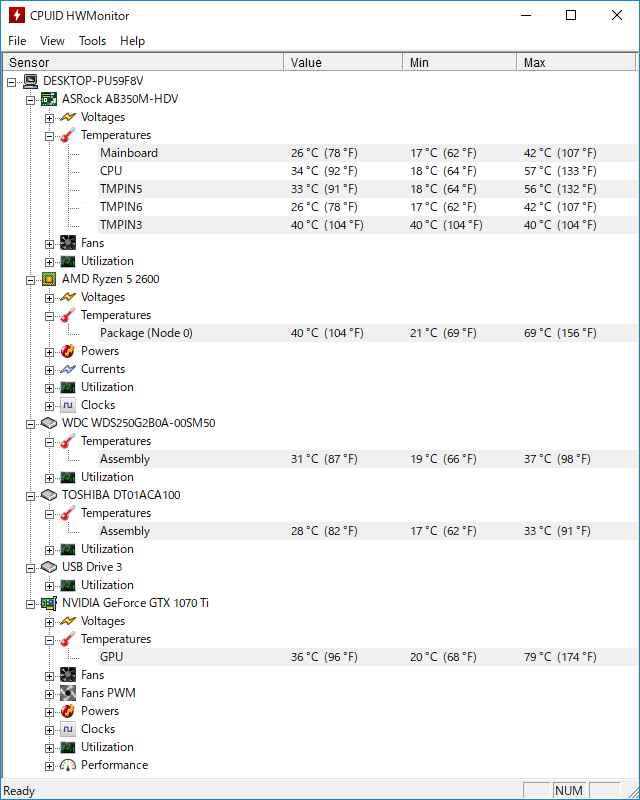The width and height of the screenshot is (640, 800).
Task: Open the Help menu
Action: coord(132,41)
